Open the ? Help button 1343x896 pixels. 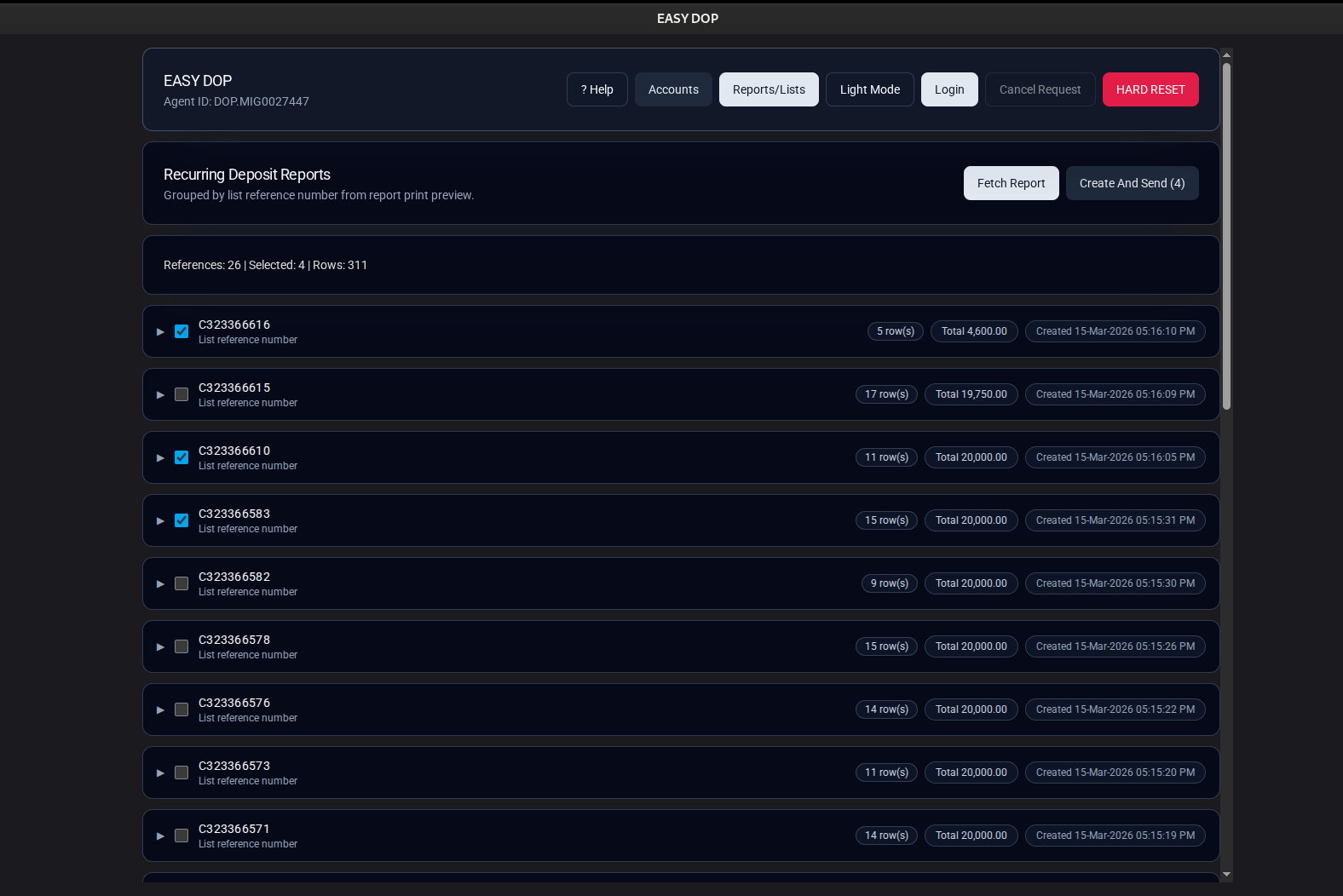coord(597,89)
